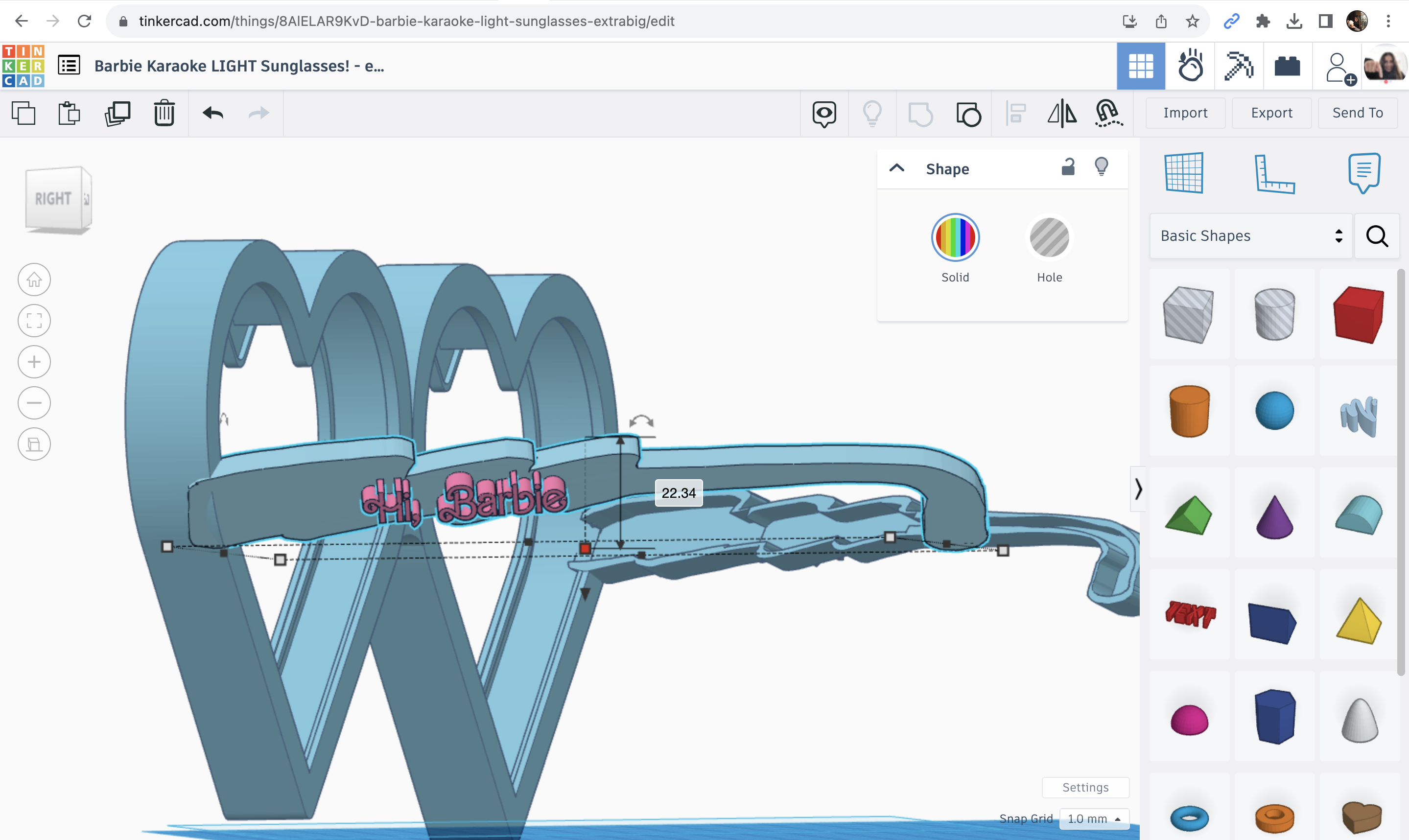1409x840 pixels.
Task: Switch to Brick view mode
Action: pos(1287,66)
